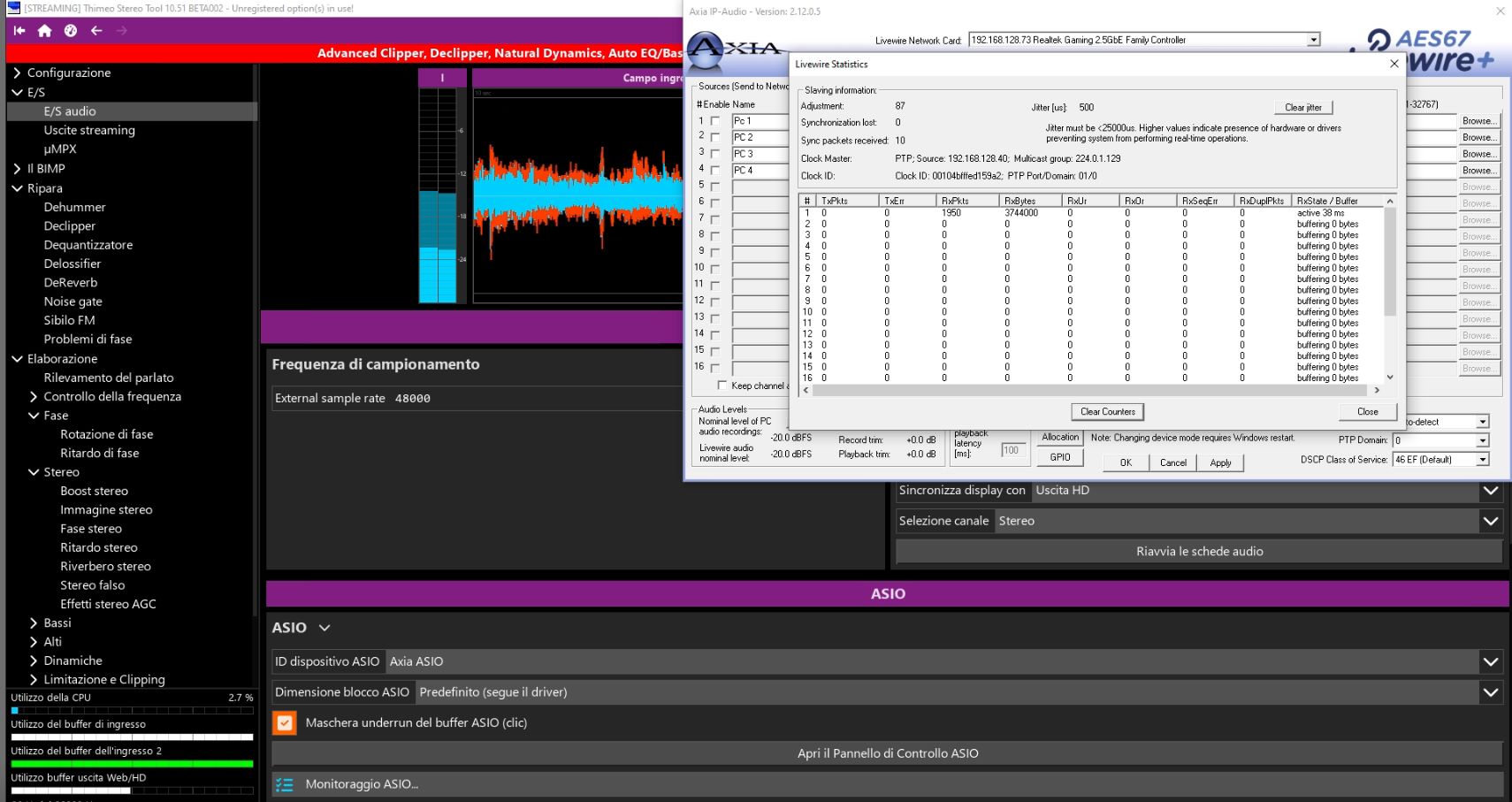Enable source 8 checkbox

[715, 236]
